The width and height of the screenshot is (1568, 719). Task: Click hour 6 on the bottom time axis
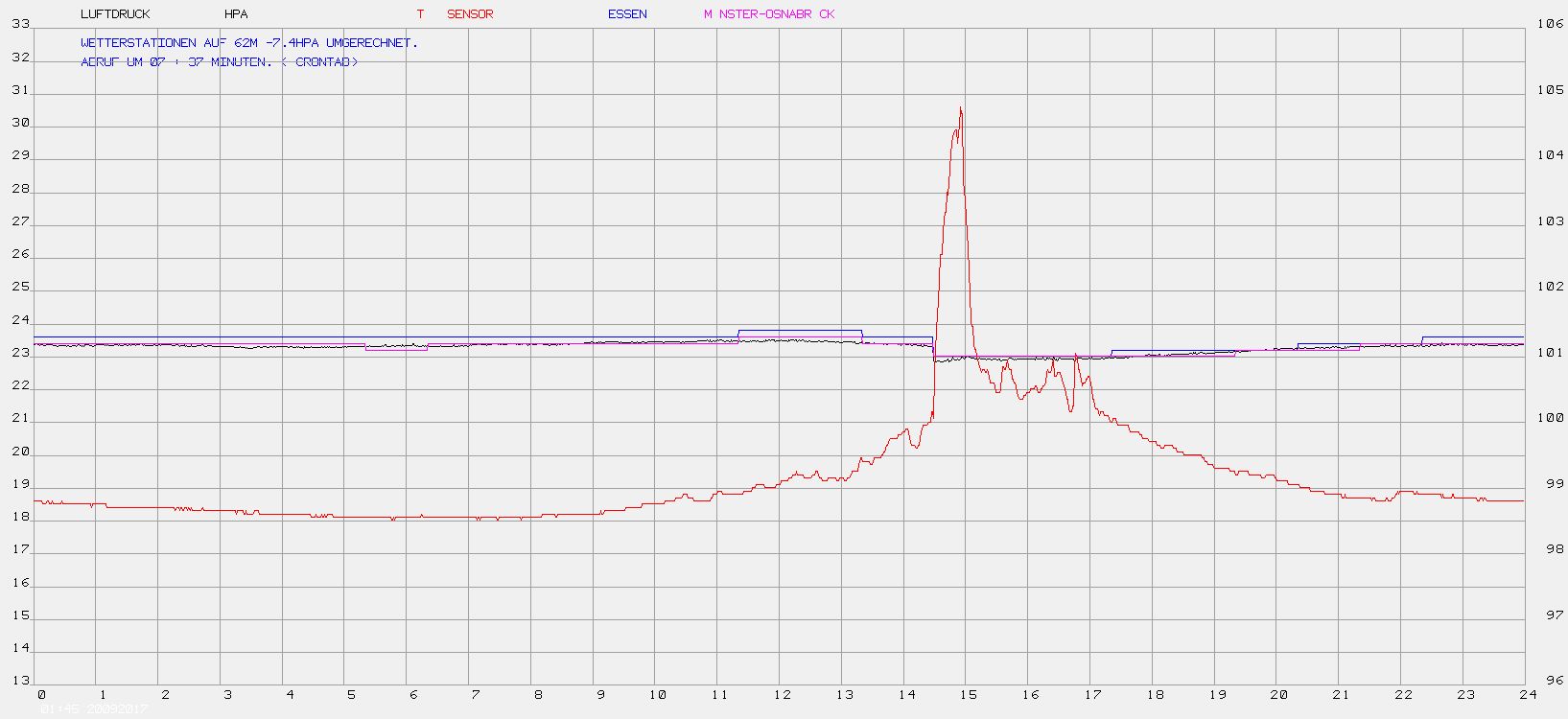pyautogui.click(x=413, y=694)
